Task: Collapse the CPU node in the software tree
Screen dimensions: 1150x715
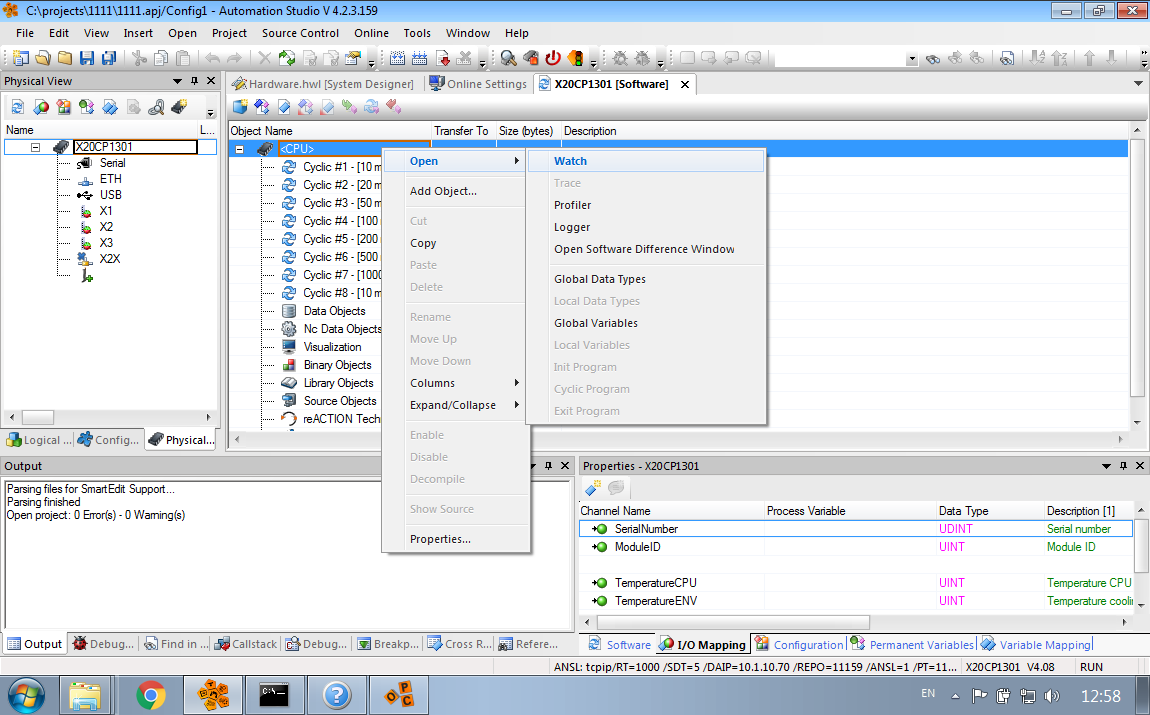Action: [239, 149]
